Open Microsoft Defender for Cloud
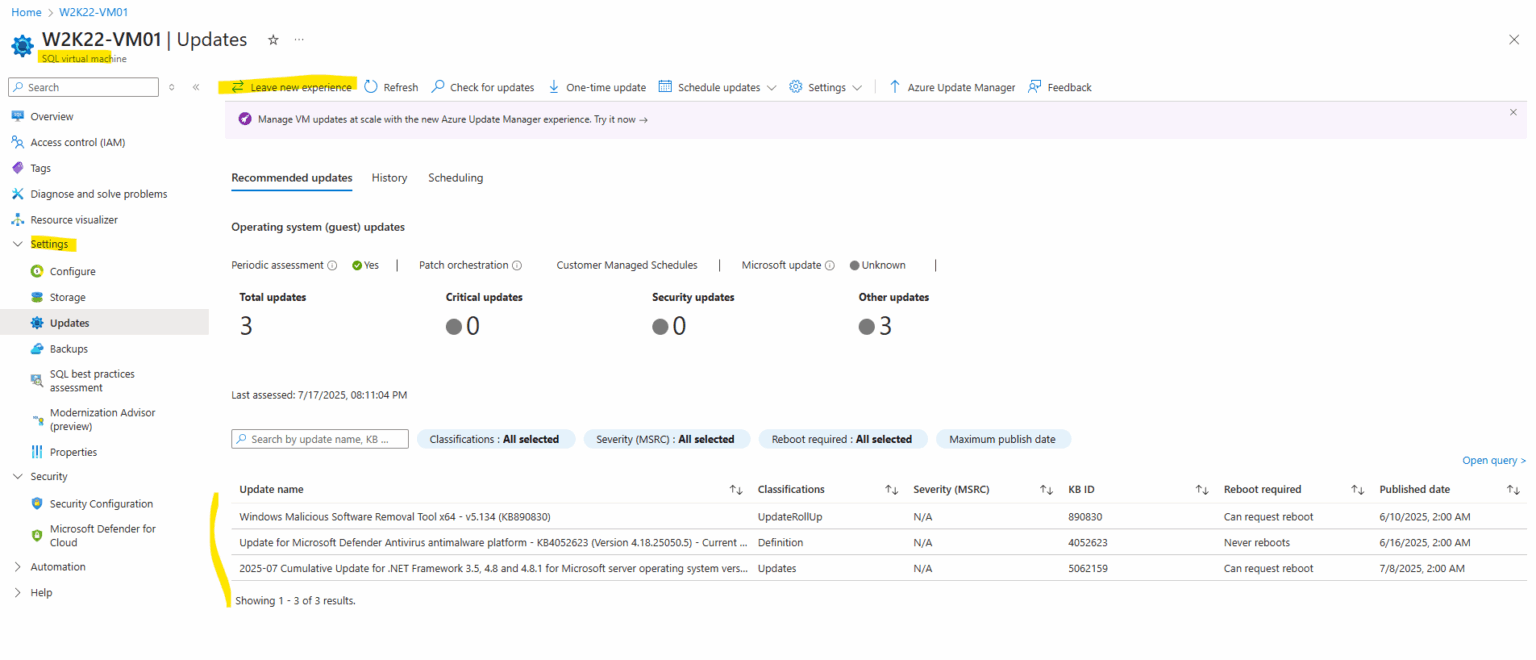This screenshot has width=1536, height=660. [x=103, y=535]
